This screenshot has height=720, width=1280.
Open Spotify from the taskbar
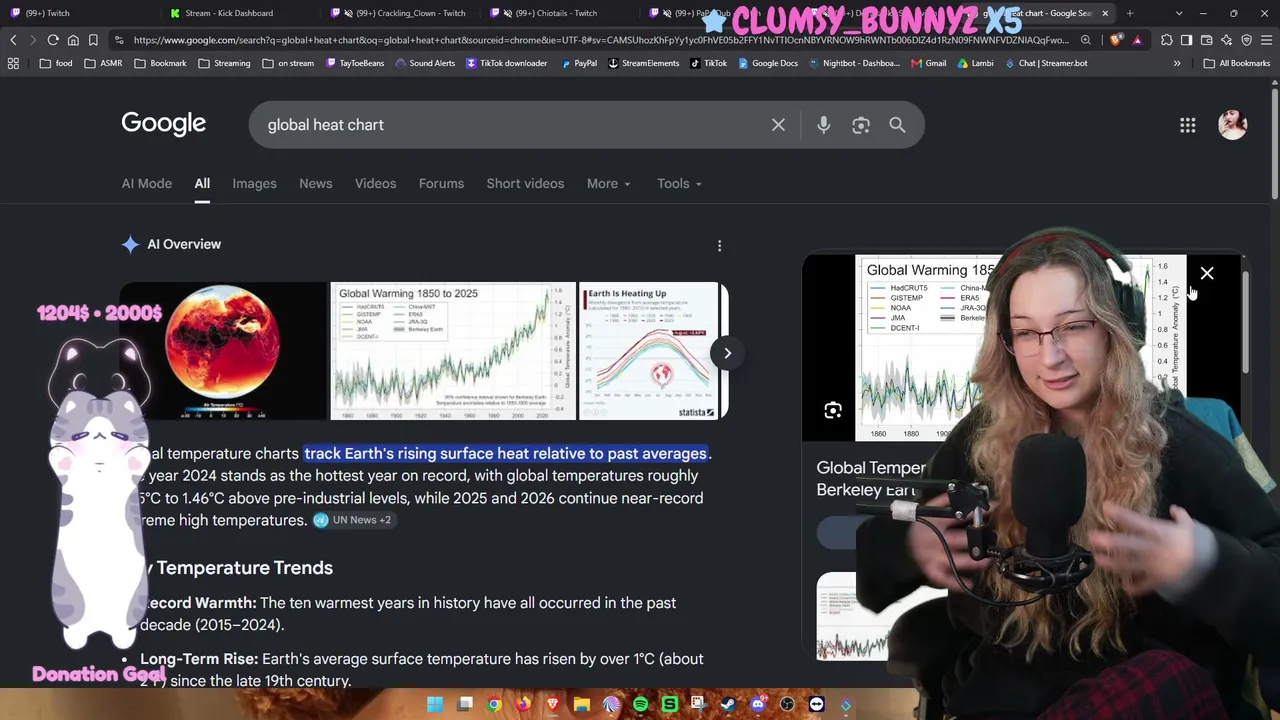640,705
